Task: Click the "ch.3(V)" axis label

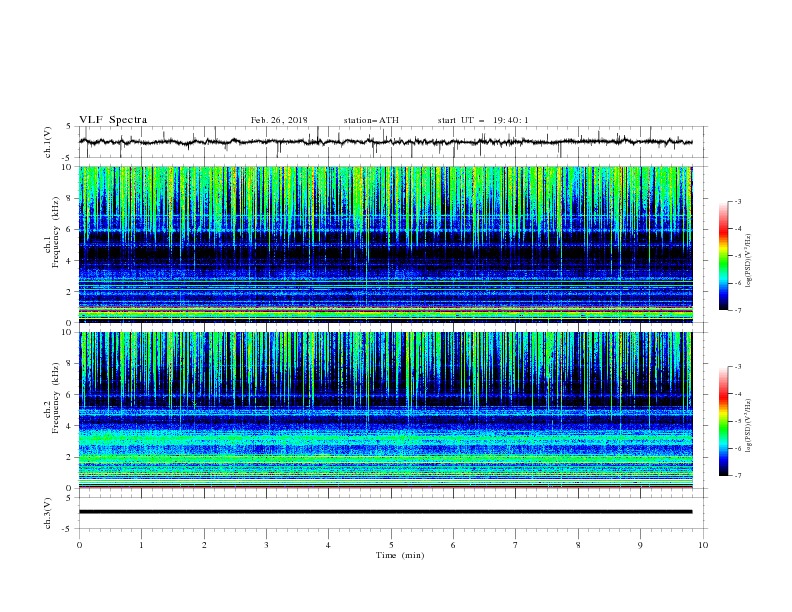Action: pos(48,513)
